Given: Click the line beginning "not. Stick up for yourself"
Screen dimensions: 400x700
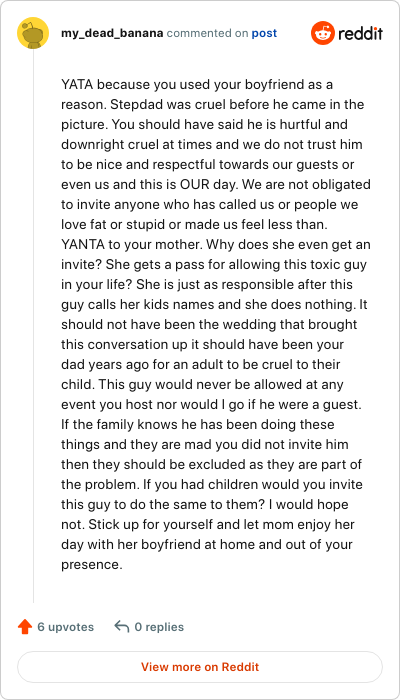Looking at the screenshot, I should pyautogui.click(x=208, y=524).
